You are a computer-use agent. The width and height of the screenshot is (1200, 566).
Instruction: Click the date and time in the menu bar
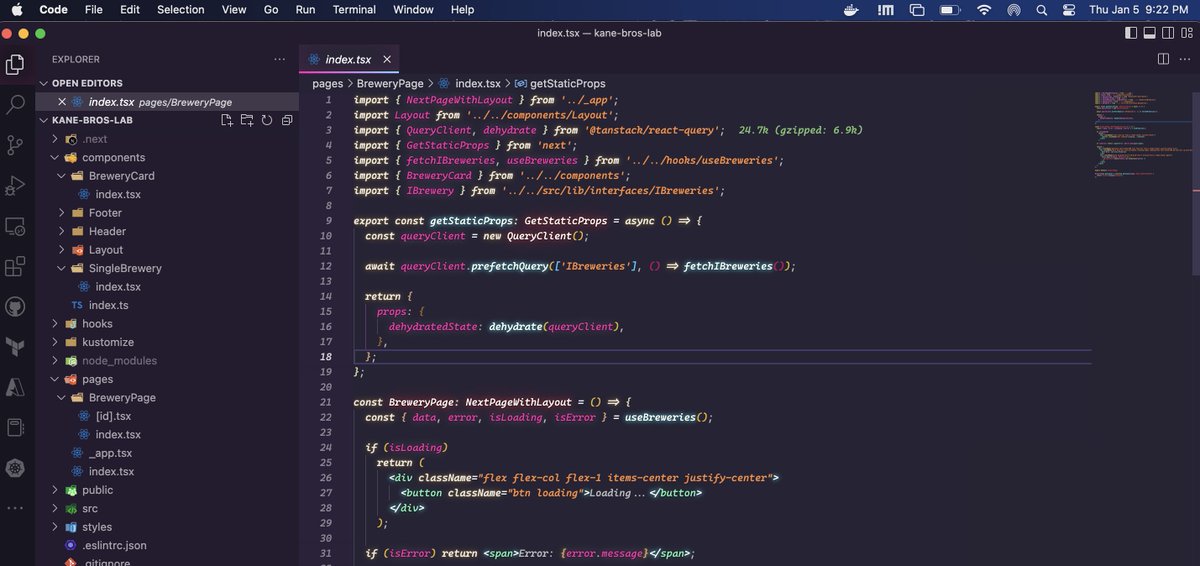tap(1139, 10)
